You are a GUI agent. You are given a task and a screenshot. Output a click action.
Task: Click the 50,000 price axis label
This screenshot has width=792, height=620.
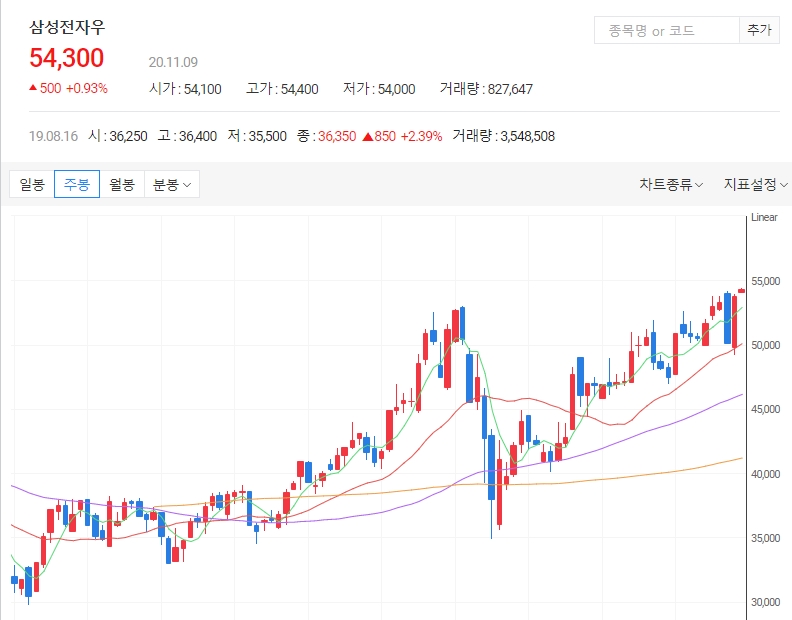click(x=765, y=345)
